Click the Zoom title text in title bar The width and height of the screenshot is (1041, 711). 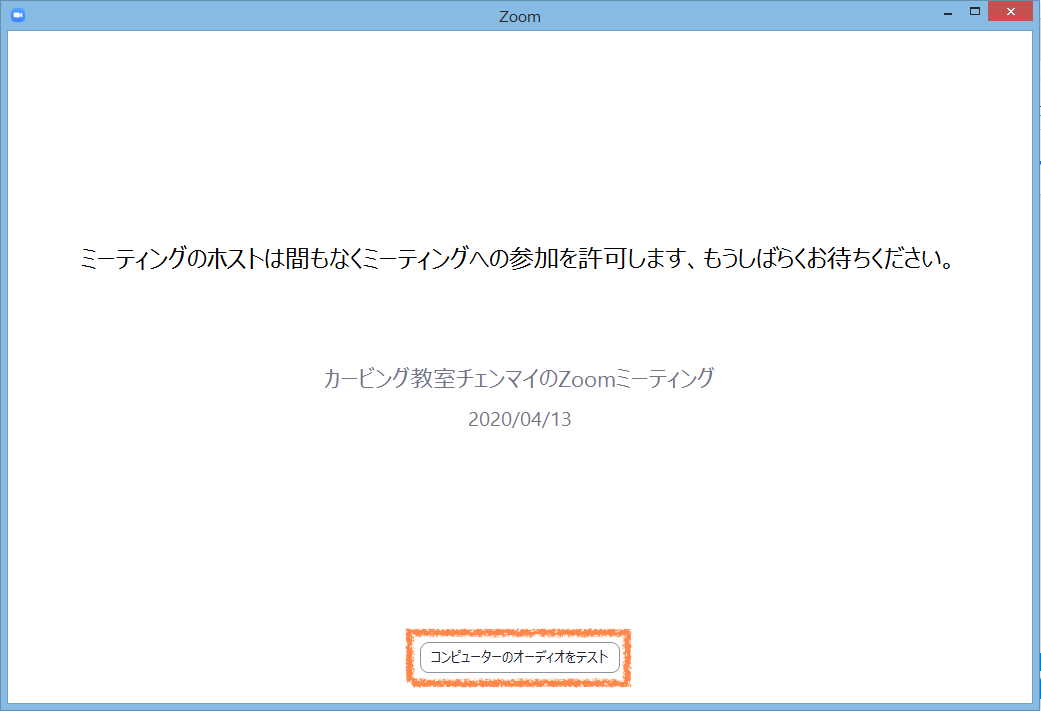pyautogui.click(x=520, y=17)
